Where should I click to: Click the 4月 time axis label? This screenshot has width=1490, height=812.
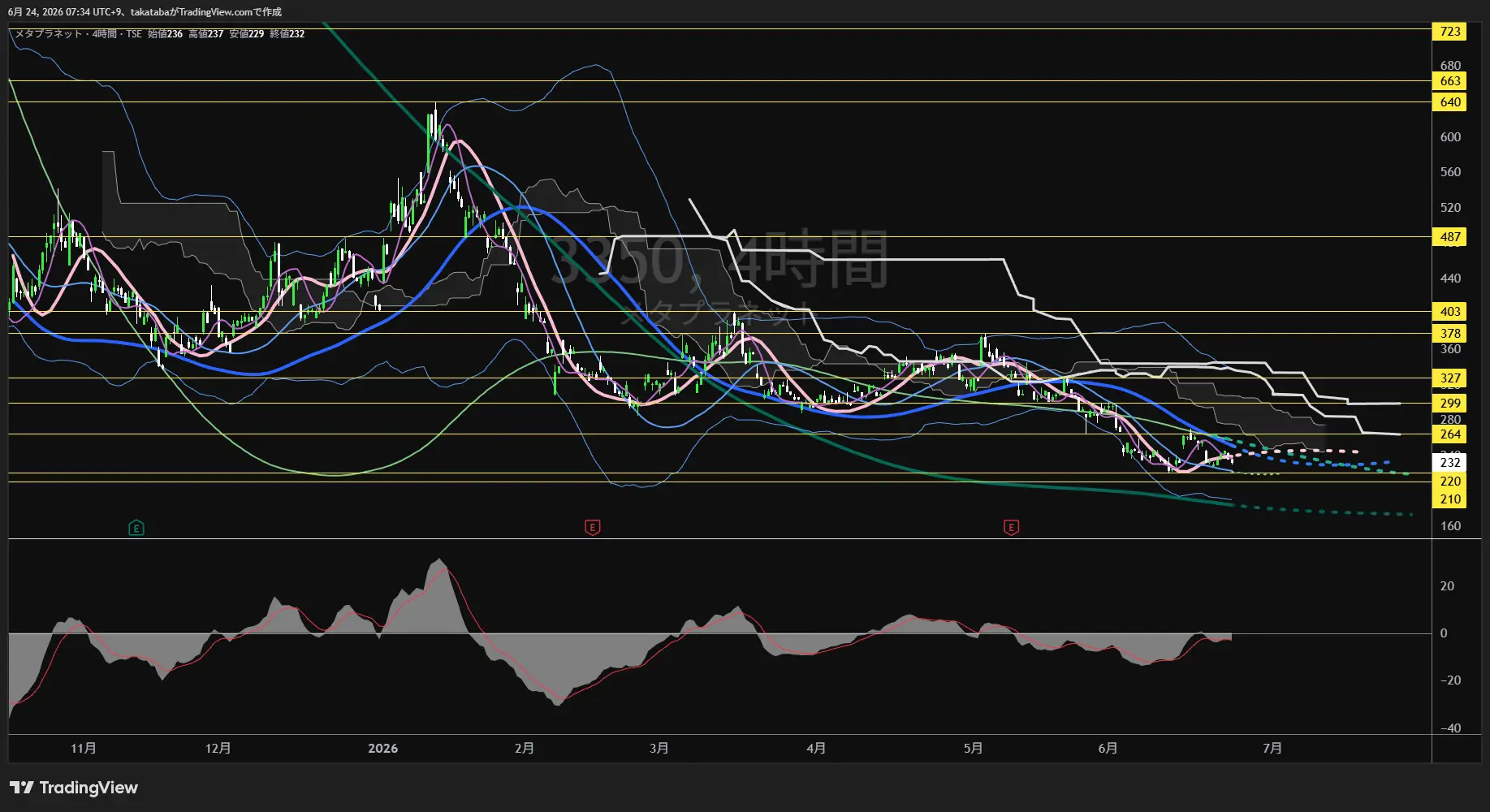[817, 749]
